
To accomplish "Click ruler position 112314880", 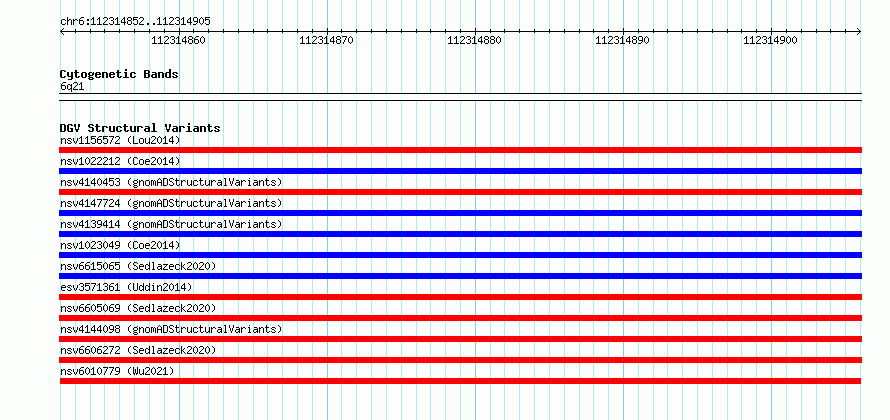I will (475, 40).
